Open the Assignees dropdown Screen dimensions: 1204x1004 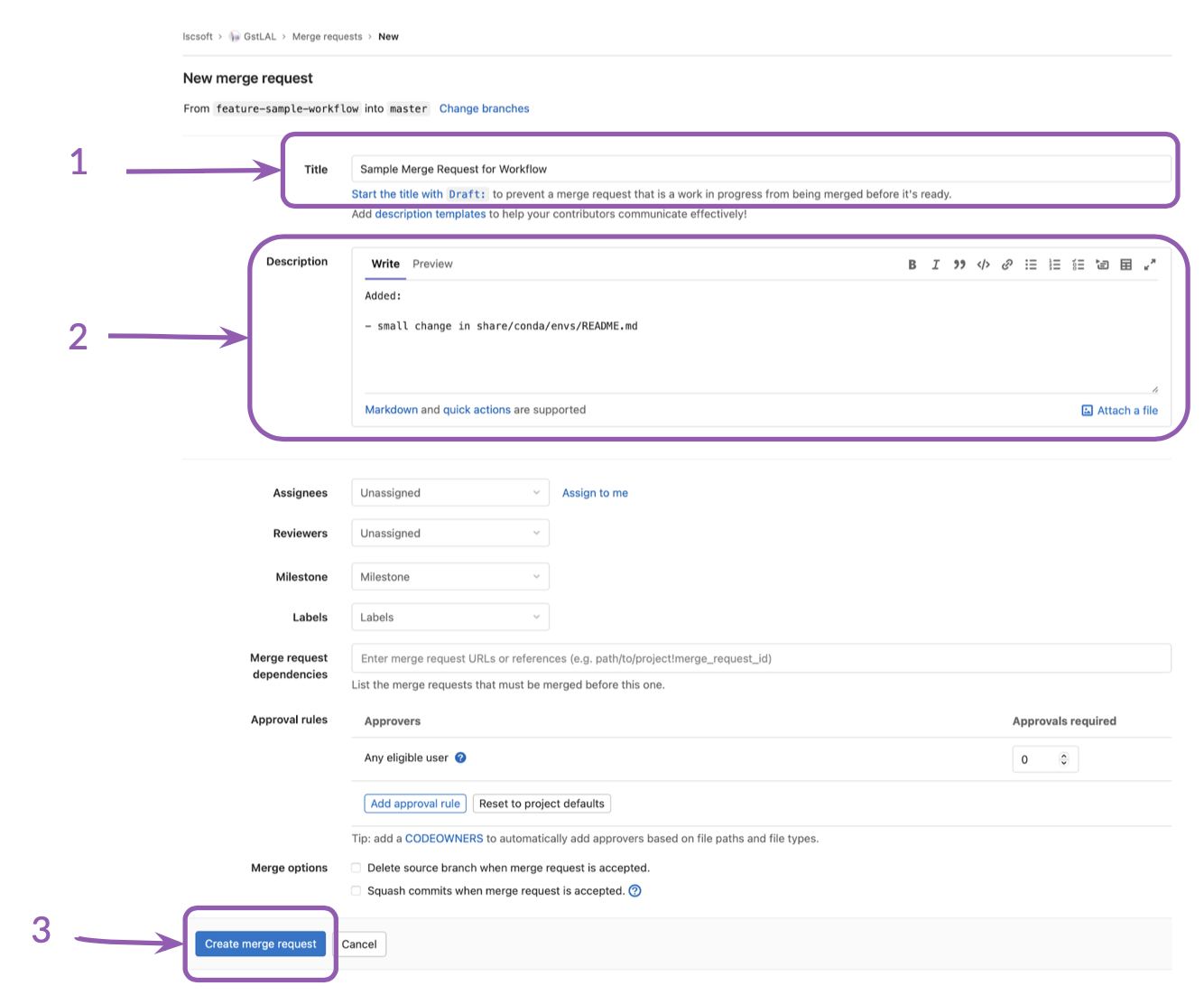(449, 493)
